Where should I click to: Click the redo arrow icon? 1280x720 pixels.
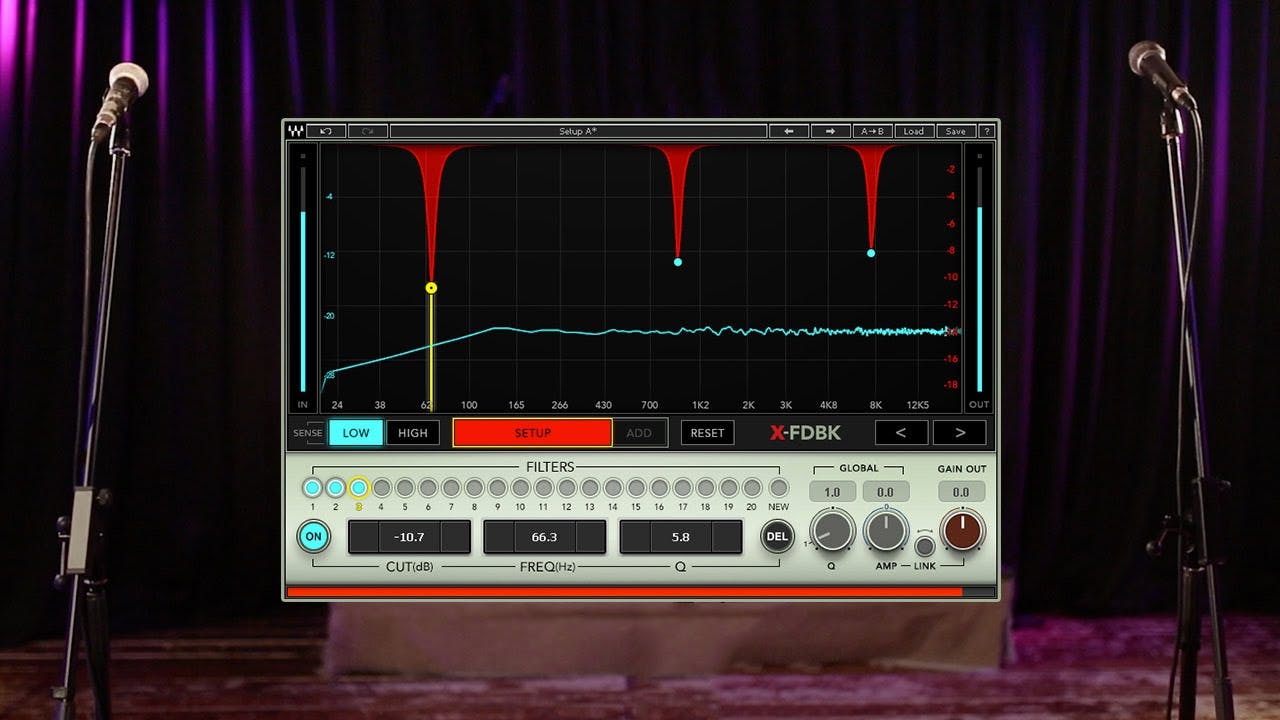coord(368,131)
